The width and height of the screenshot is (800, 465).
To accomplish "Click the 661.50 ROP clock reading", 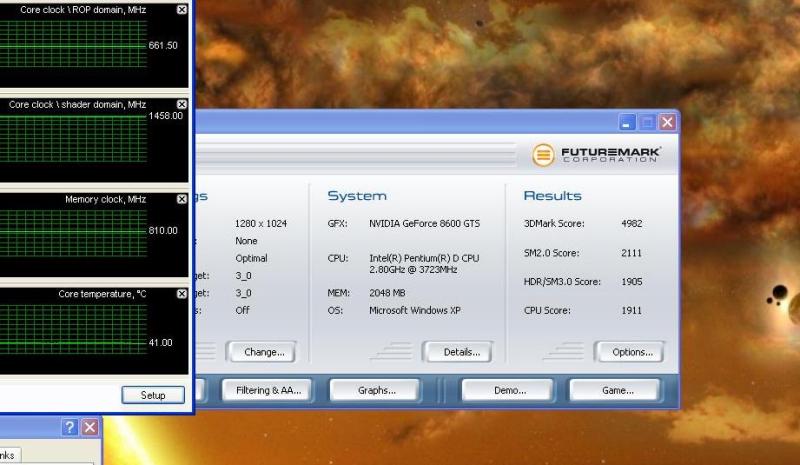I will [x=163, y=45].
